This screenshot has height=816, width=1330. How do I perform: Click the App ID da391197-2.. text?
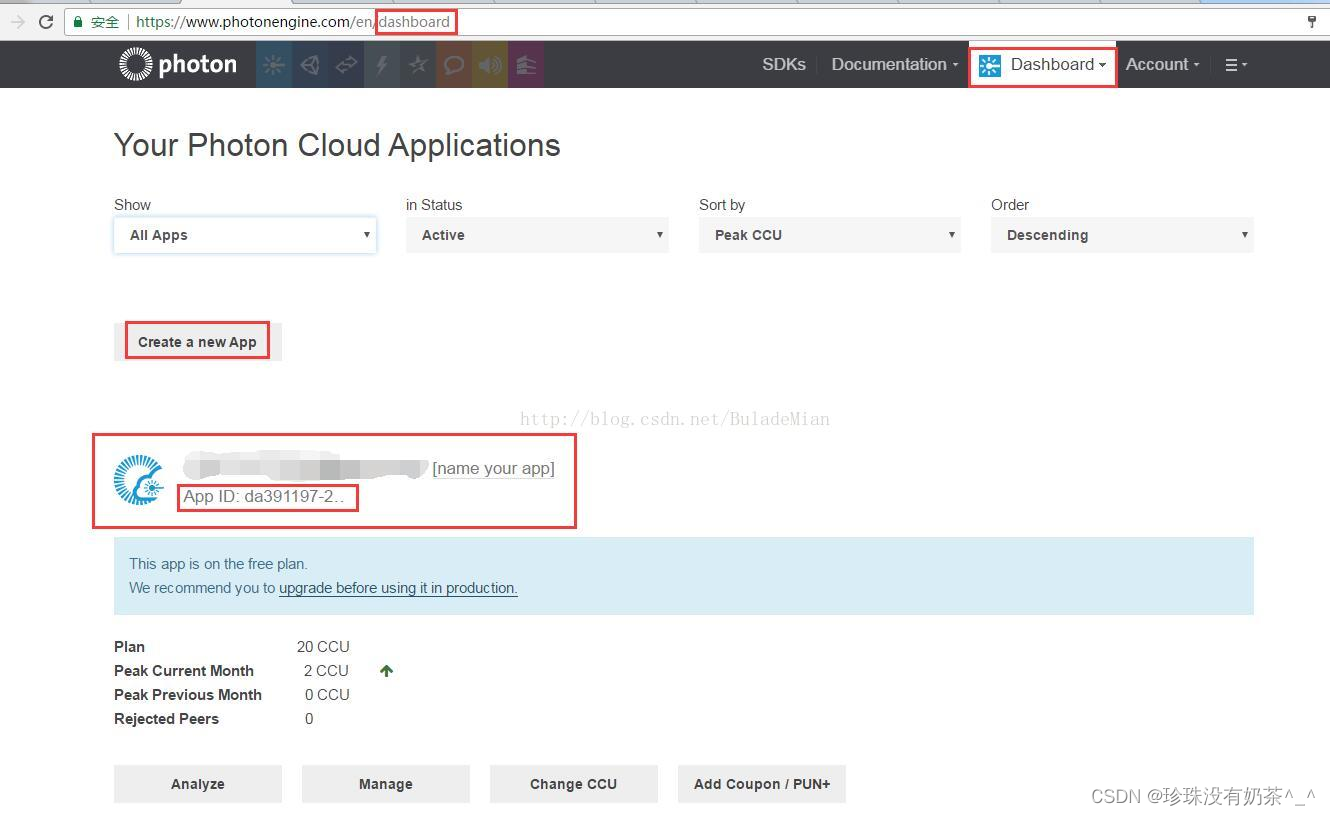click(x=264, y=496)
